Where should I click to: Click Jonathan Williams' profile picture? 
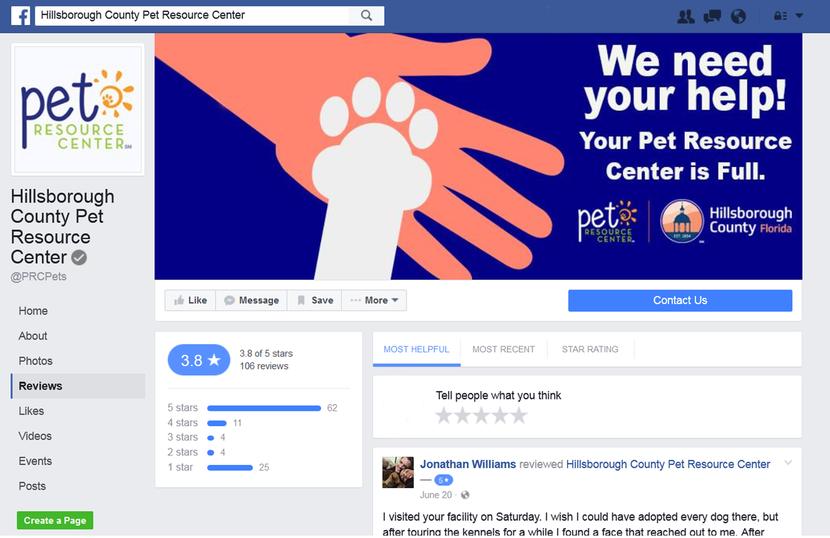click(398, 472)
